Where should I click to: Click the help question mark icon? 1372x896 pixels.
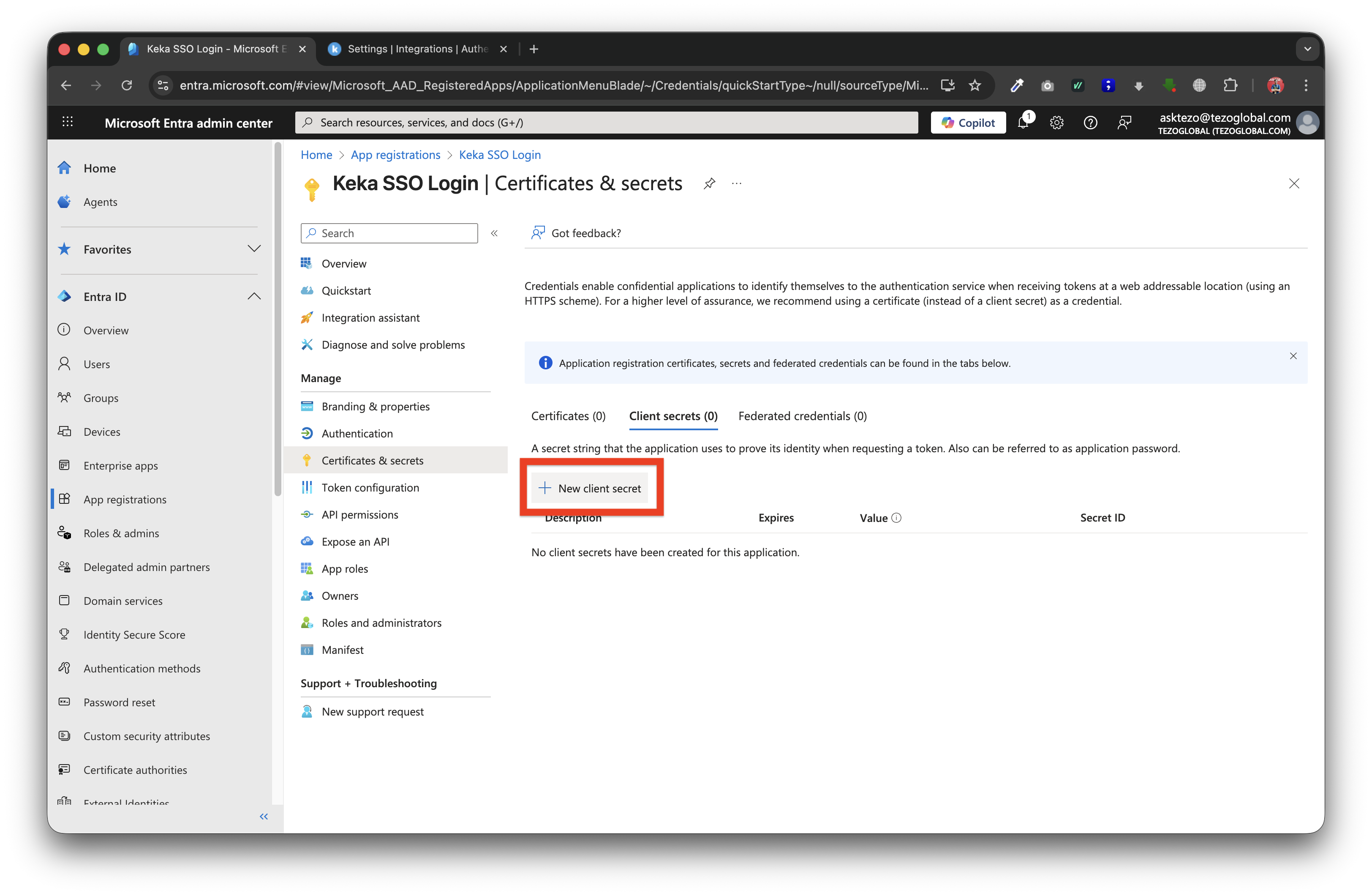coord(1090,123)
